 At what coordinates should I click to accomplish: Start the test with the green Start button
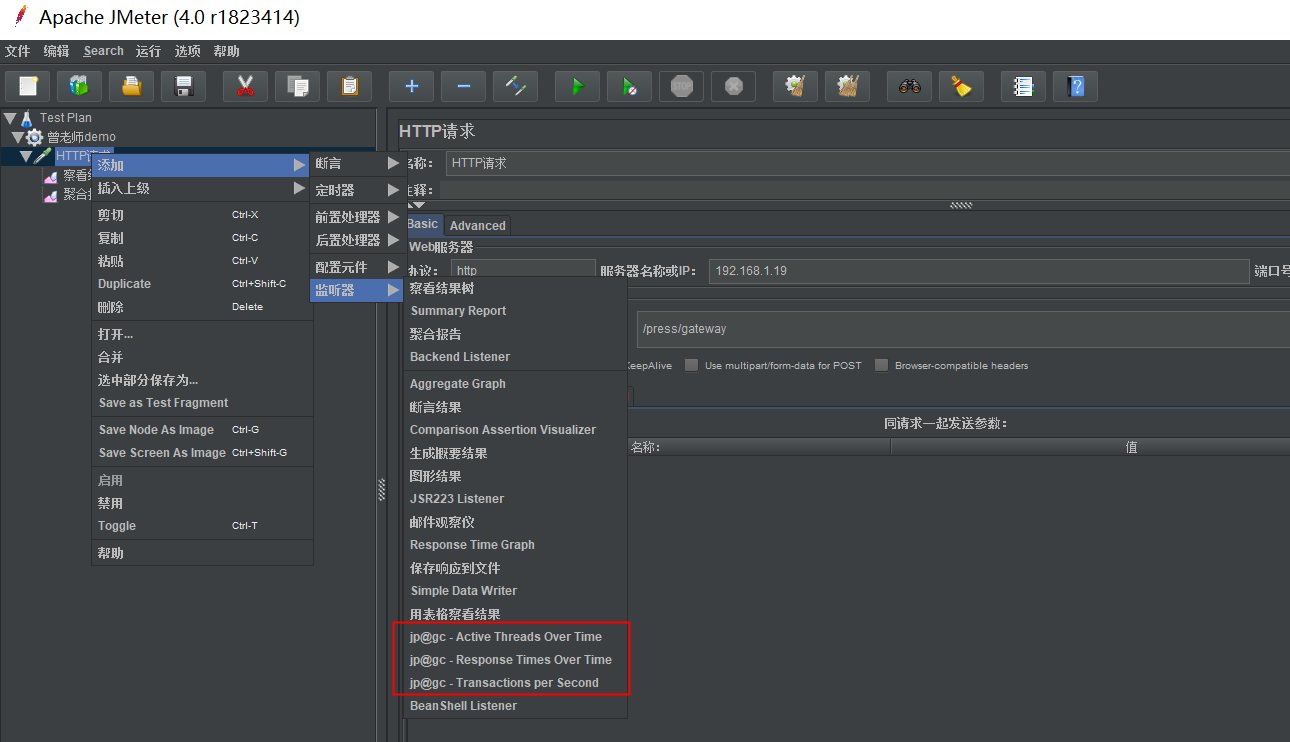[577, 86]
